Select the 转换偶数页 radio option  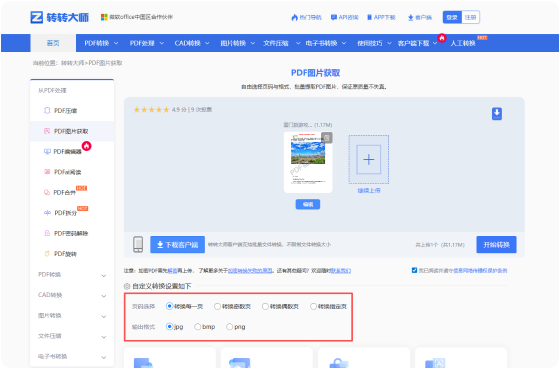click(x=265, y=306)
